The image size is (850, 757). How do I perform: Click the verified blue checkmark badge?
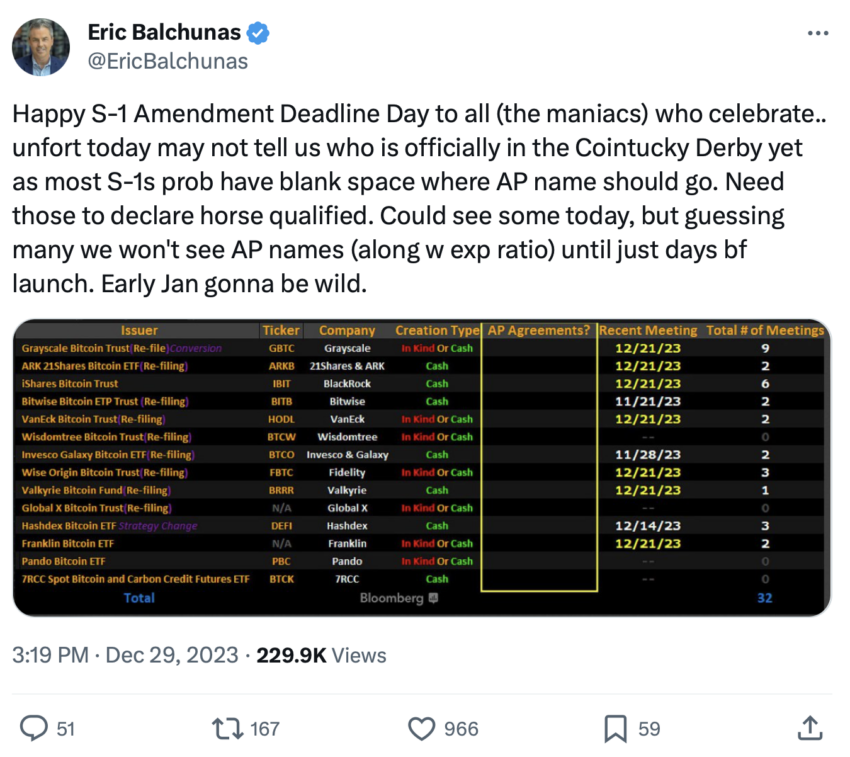(258, 33)
